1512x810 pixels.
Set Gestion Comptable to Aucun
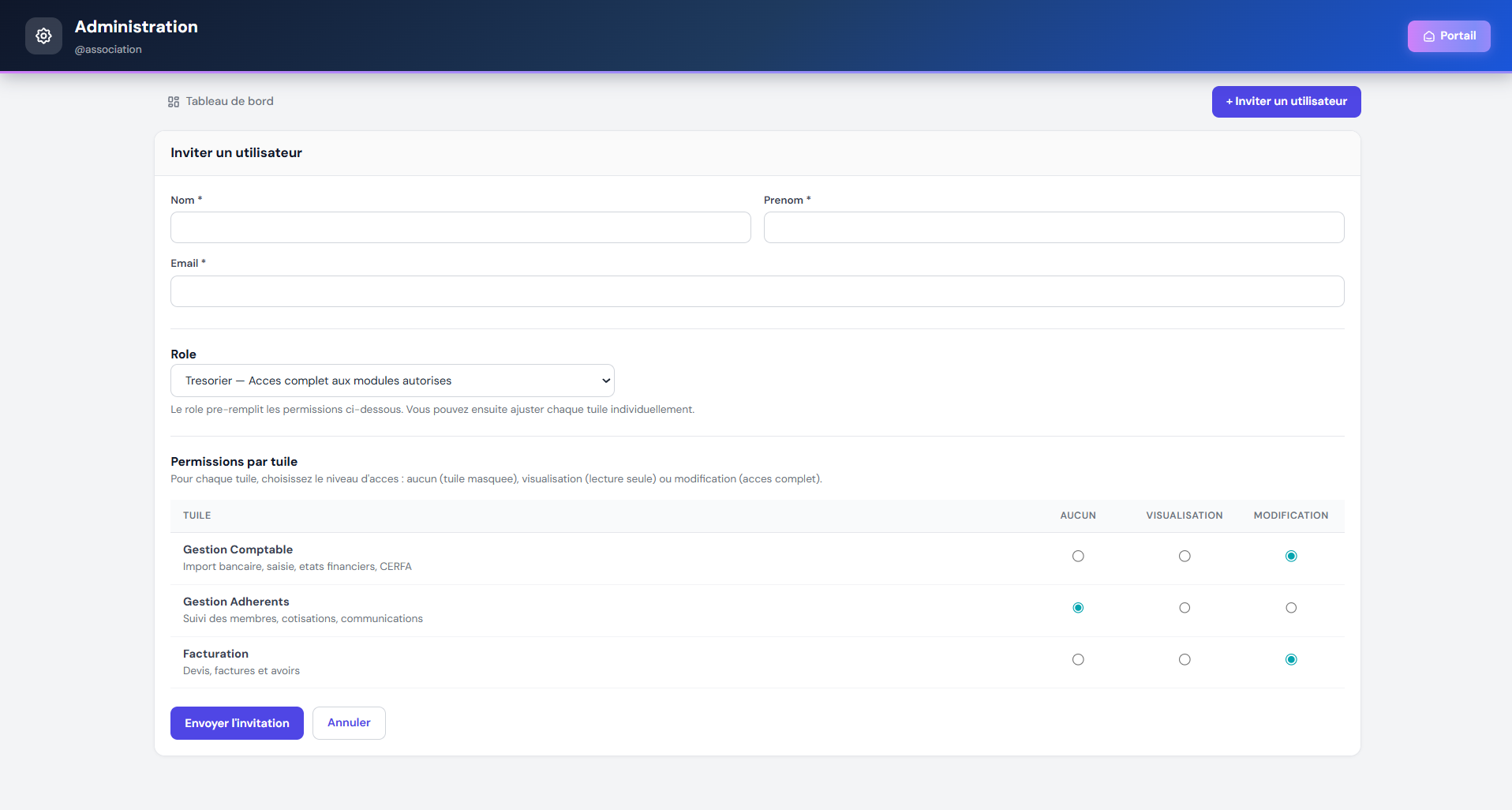click(1078, 557)
